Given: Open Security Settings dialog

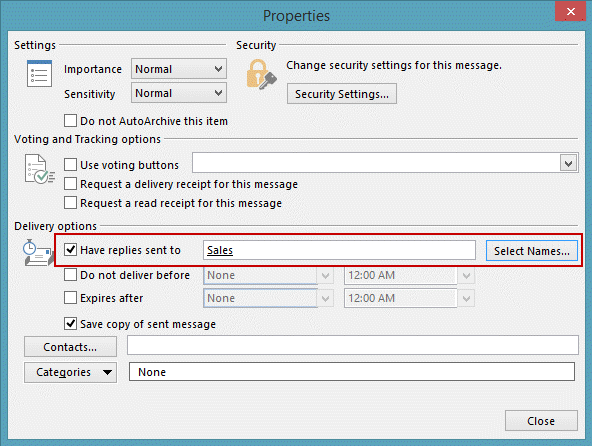Looking at the screenshot, I should pos(342,94).
